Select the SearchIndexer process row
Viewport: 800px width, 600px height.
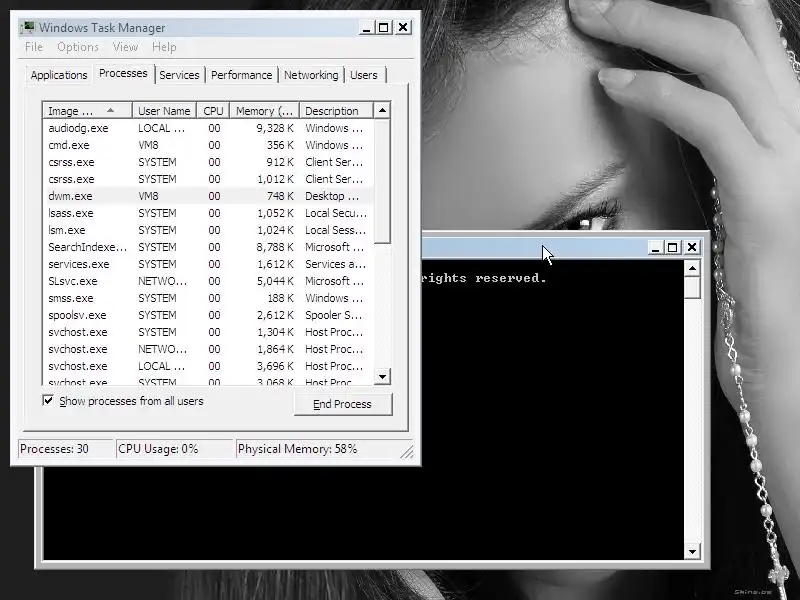(209, 247)
